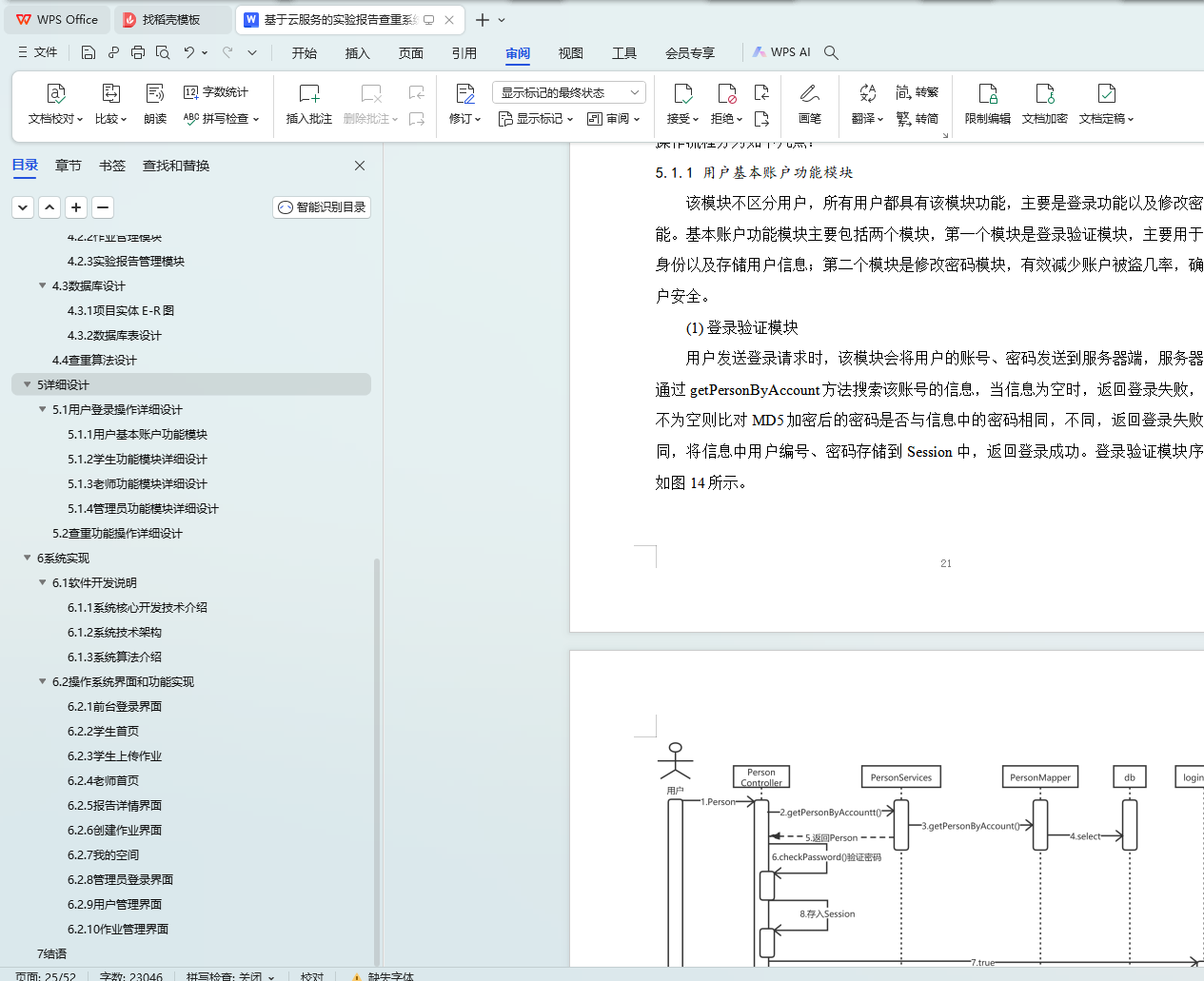Click the print preview icon
The width and height of the screenshot is (1204, 981).
pyautogui.click(x=163, y=52)
